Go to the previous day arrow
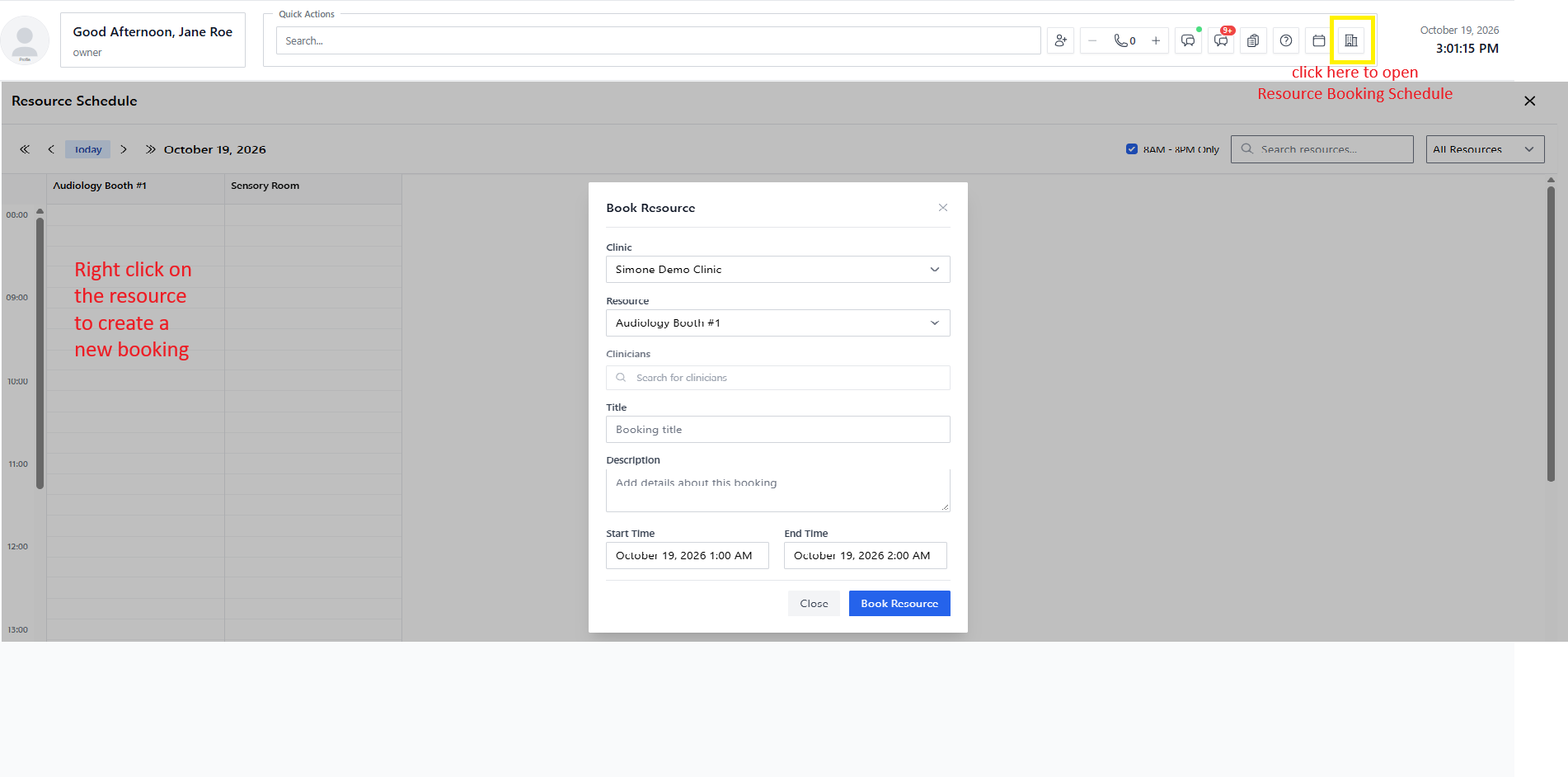 click(51, 149)
